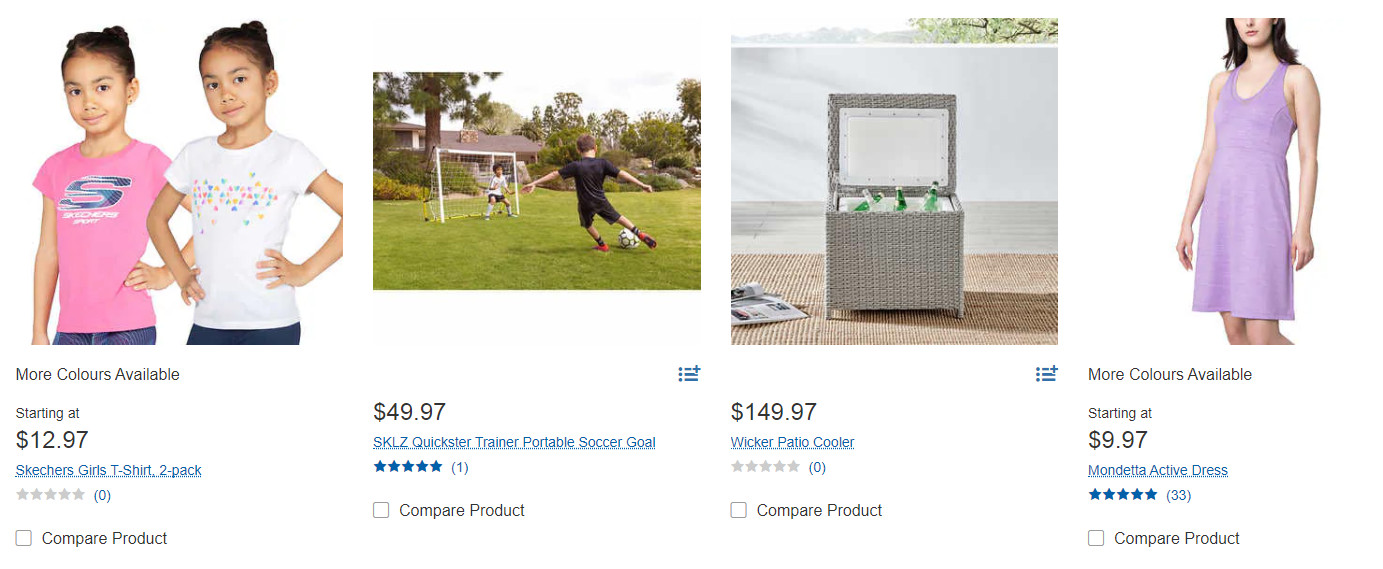Click add-to-list icon above SKLZ soccer goal price

pyautogui.click(x=689, y=374)
